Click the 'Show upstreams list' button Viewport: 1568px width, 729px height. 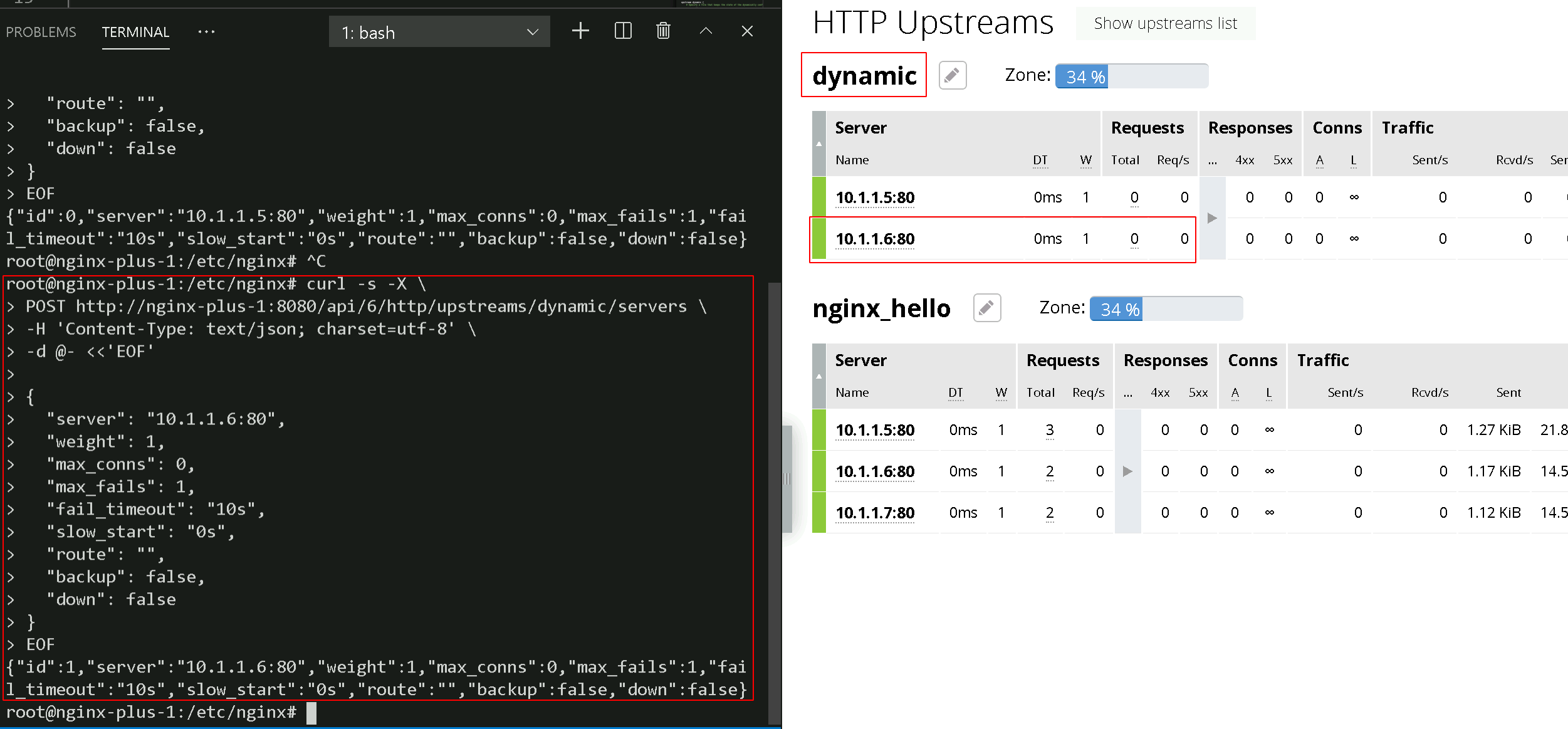[x=1166, y=24]
